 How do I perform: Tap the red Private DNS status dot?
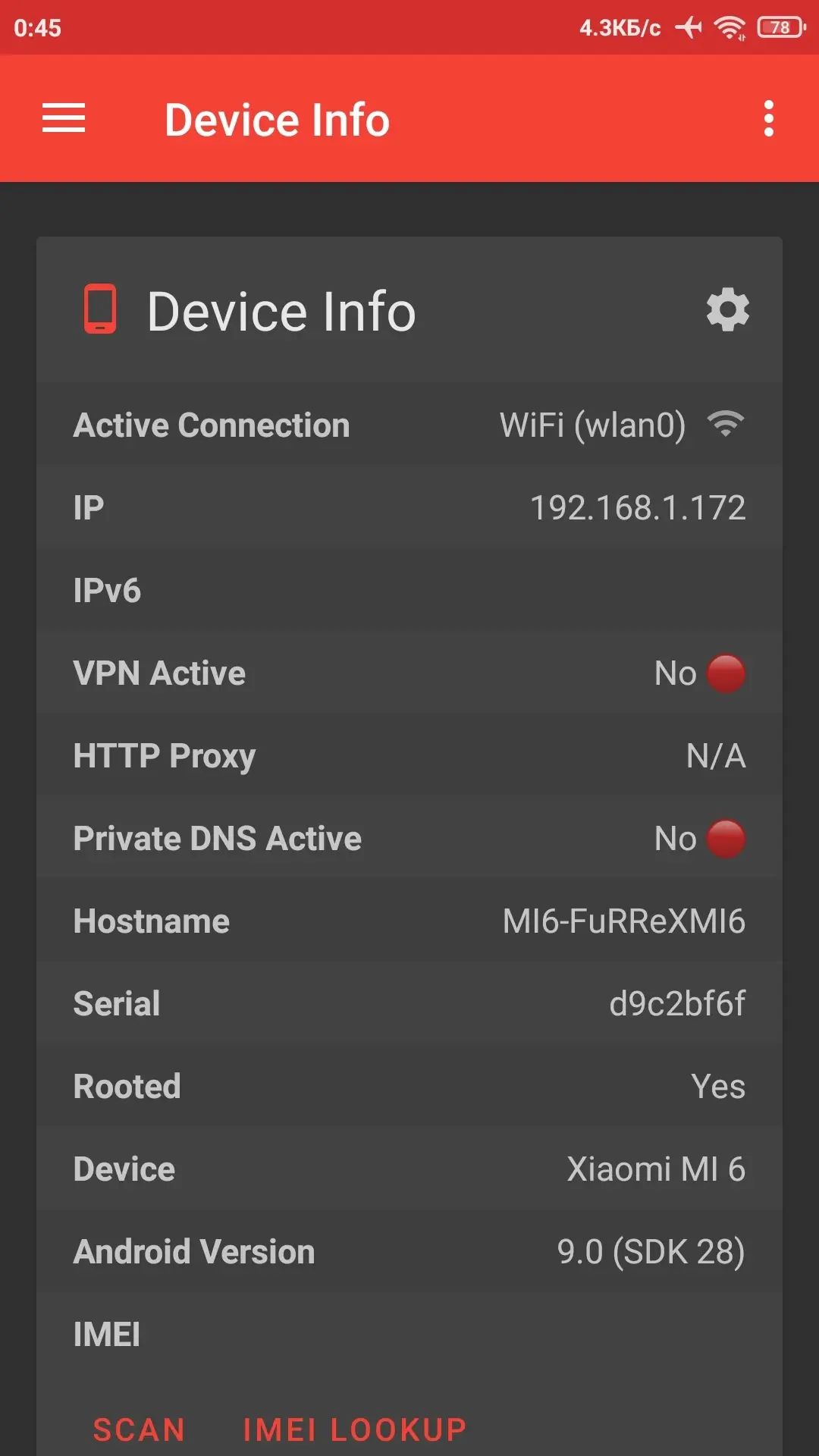point(726,839)
